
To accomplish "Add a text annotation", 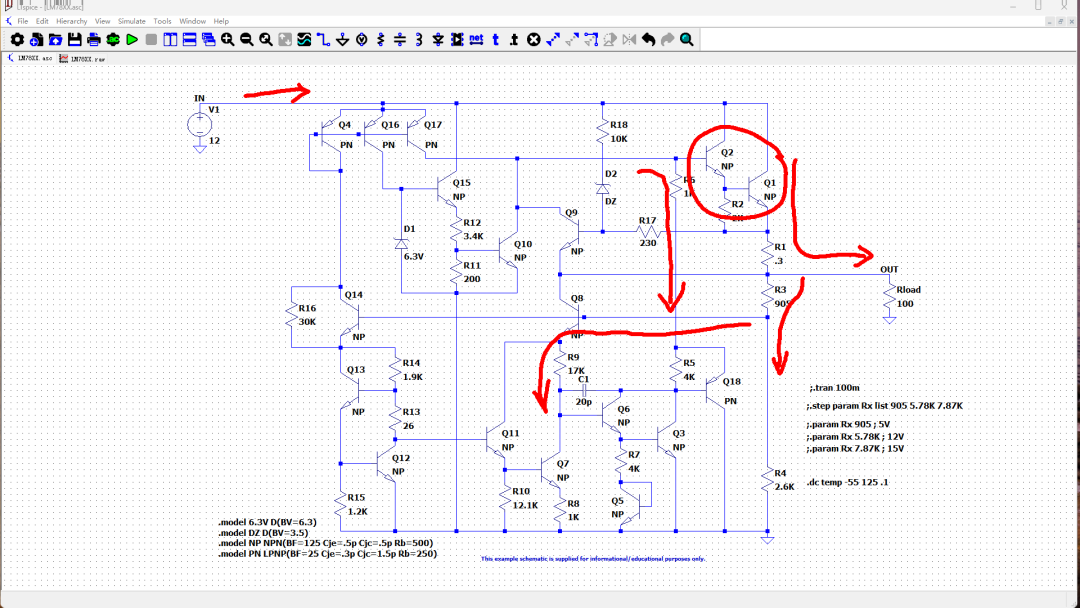I will pos(497,40).
